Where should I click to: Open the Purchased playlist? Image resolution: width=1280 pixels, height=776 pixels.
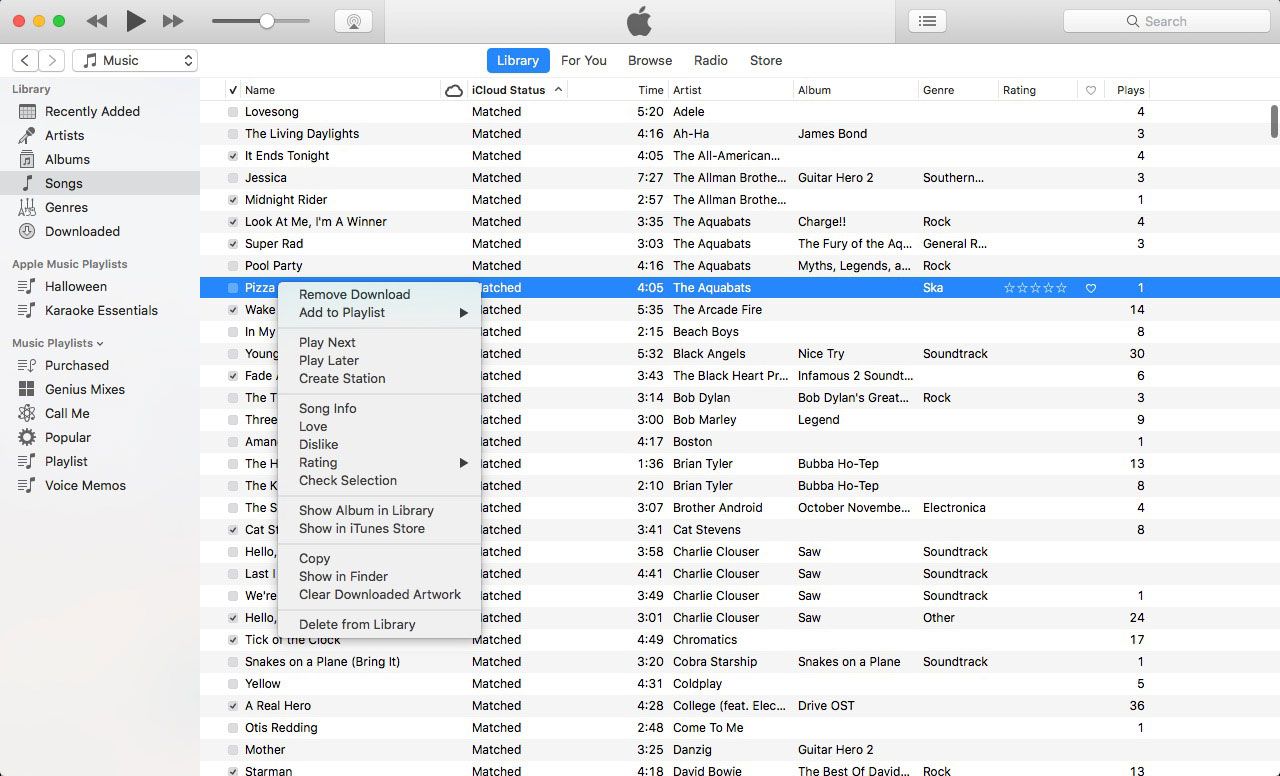(x=77, y=366)
